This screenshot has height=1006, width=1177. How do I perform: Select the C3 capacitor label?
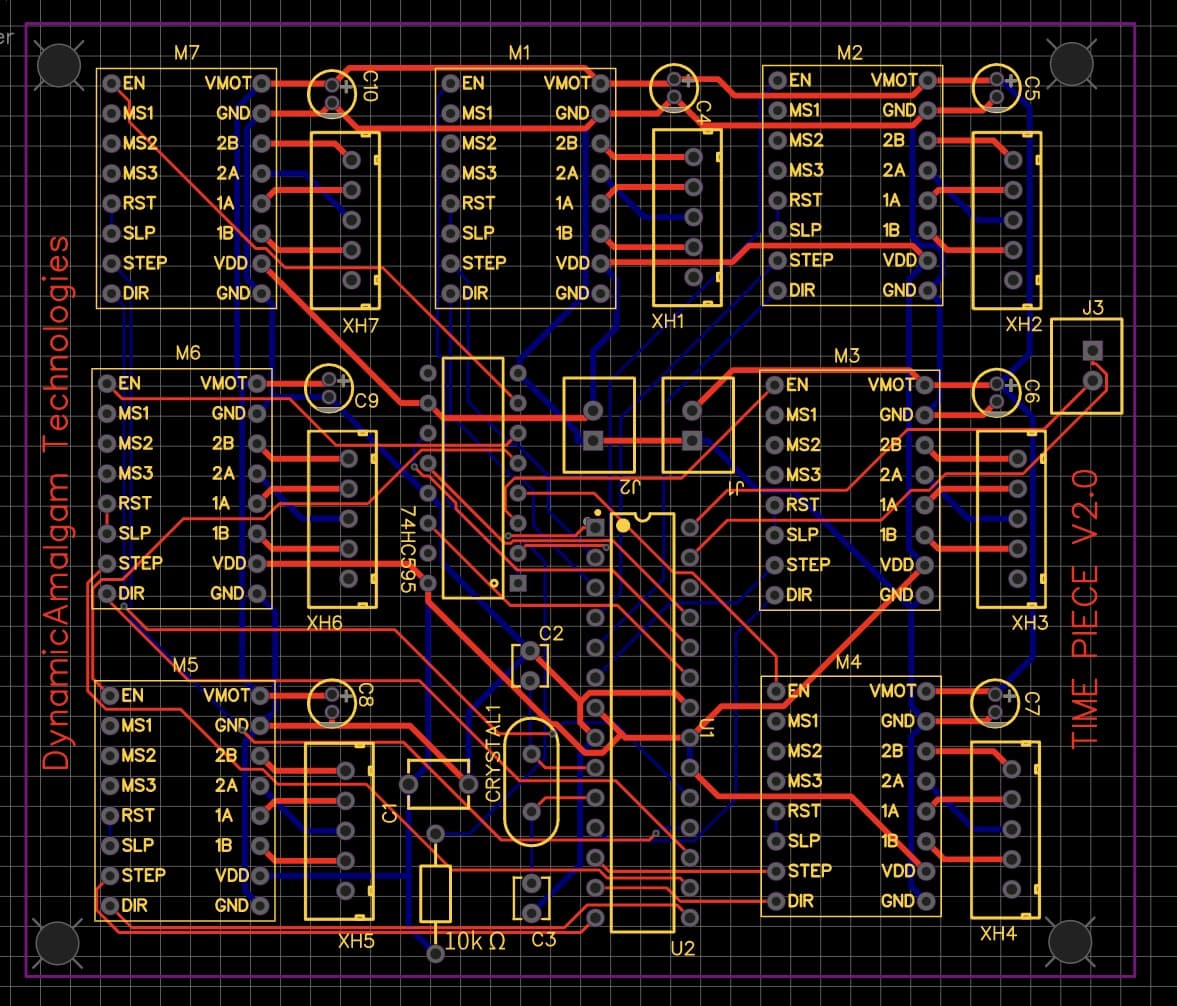pyautogui.click(x=543, y=940)
